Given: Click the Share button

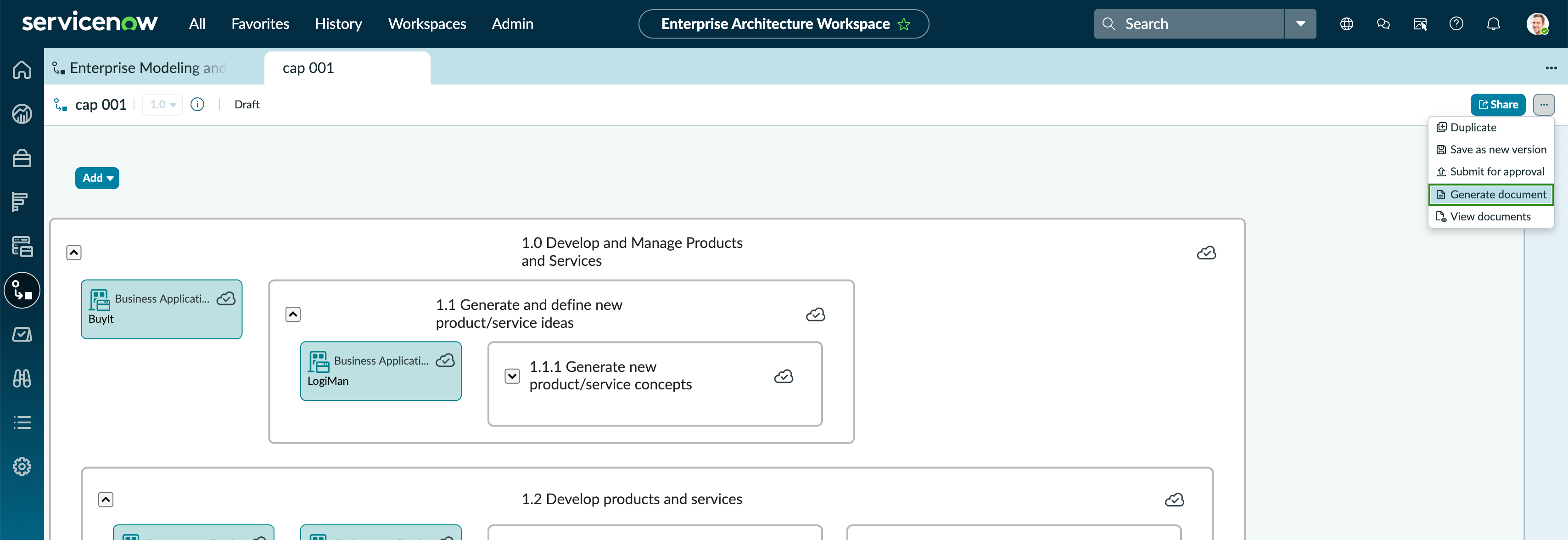Looking at the screenshot, I should pyautogui.click(x=1497, y=104).
